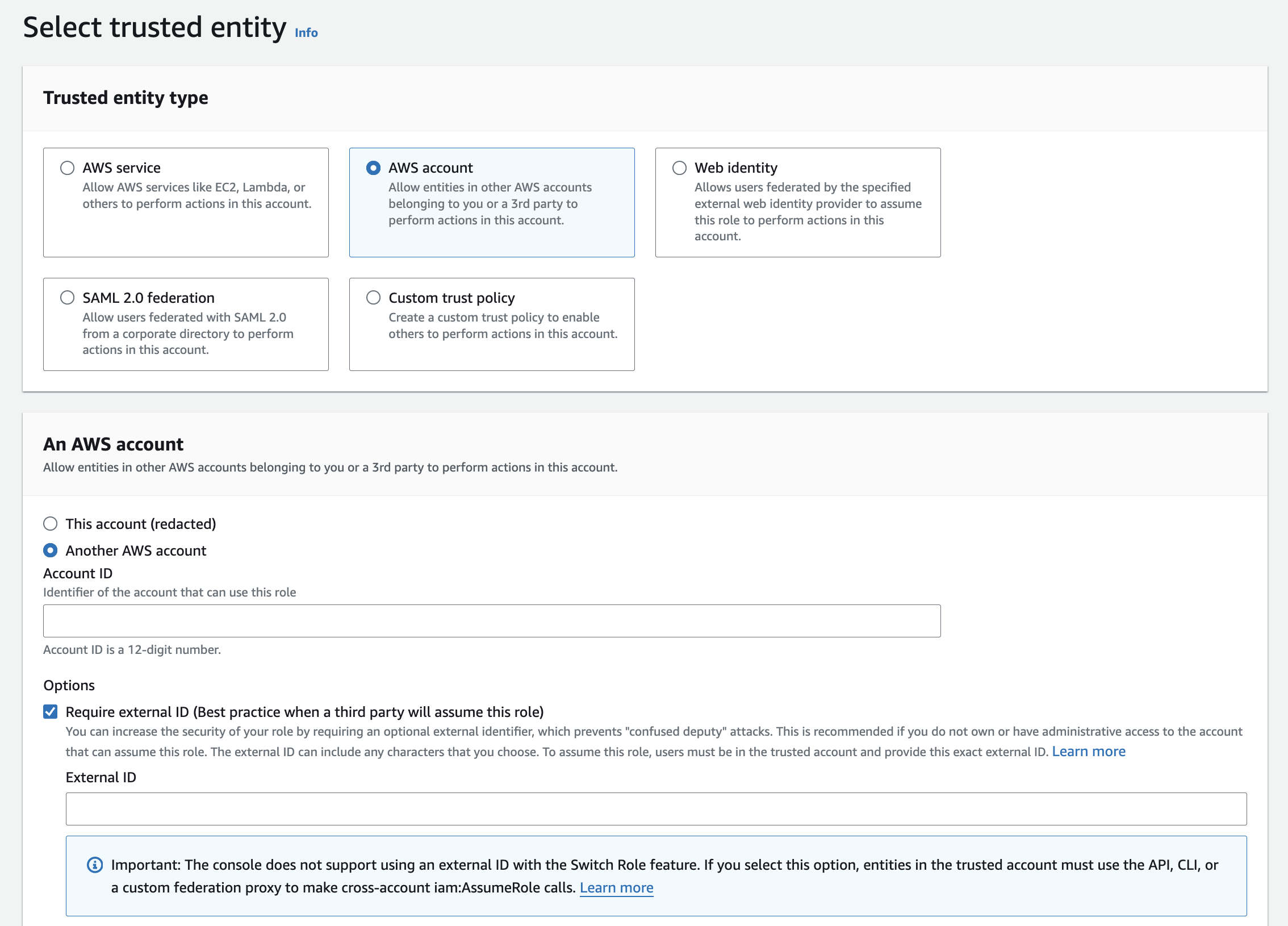Open Learn more link in the Important notice
This screenshot has width=1288, height=926.
pyautogui.click(x=617, y=888)
